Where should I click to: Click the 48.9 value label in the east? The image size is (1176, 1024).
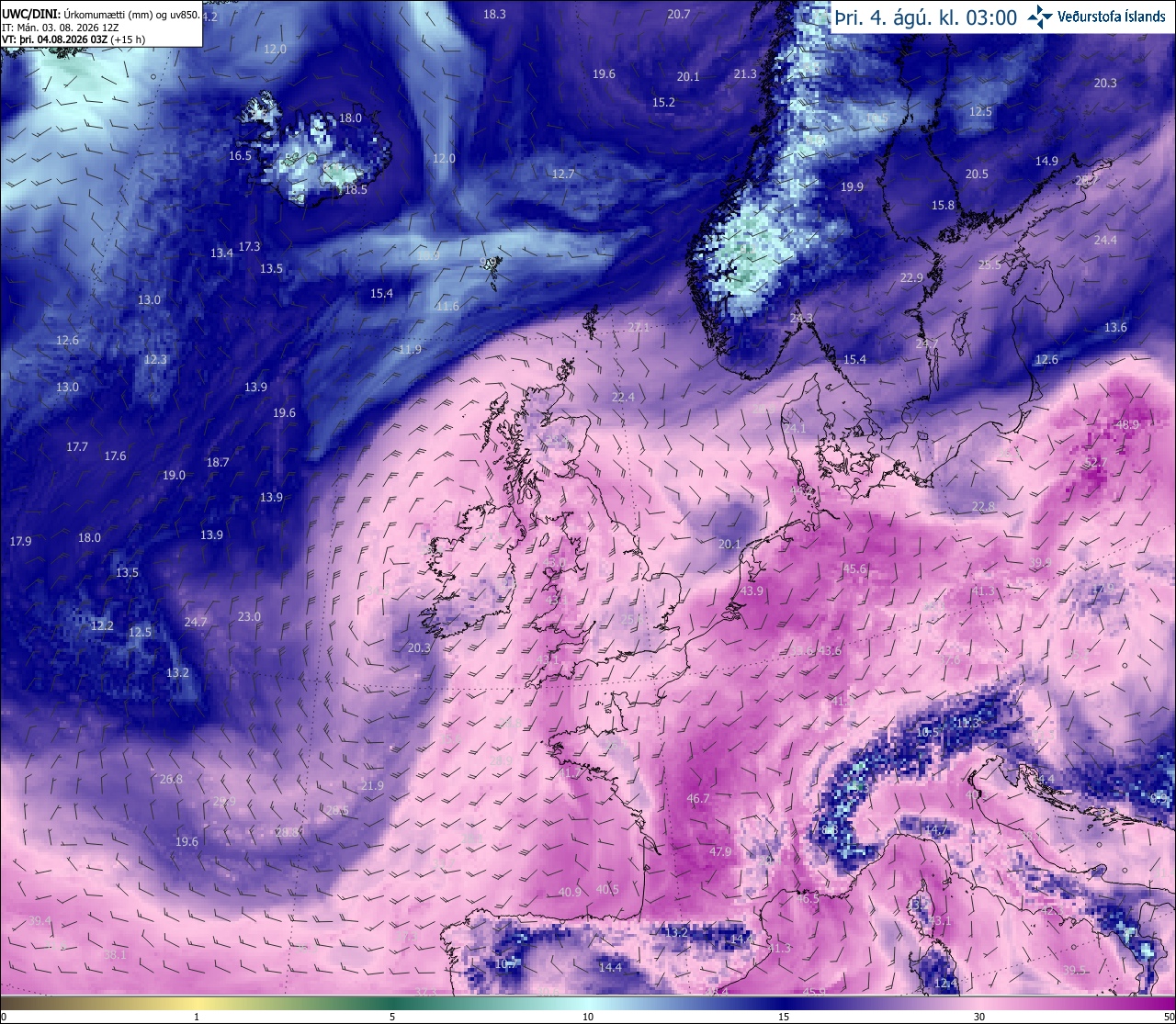pyautogui.click(x=1126, y=424)
